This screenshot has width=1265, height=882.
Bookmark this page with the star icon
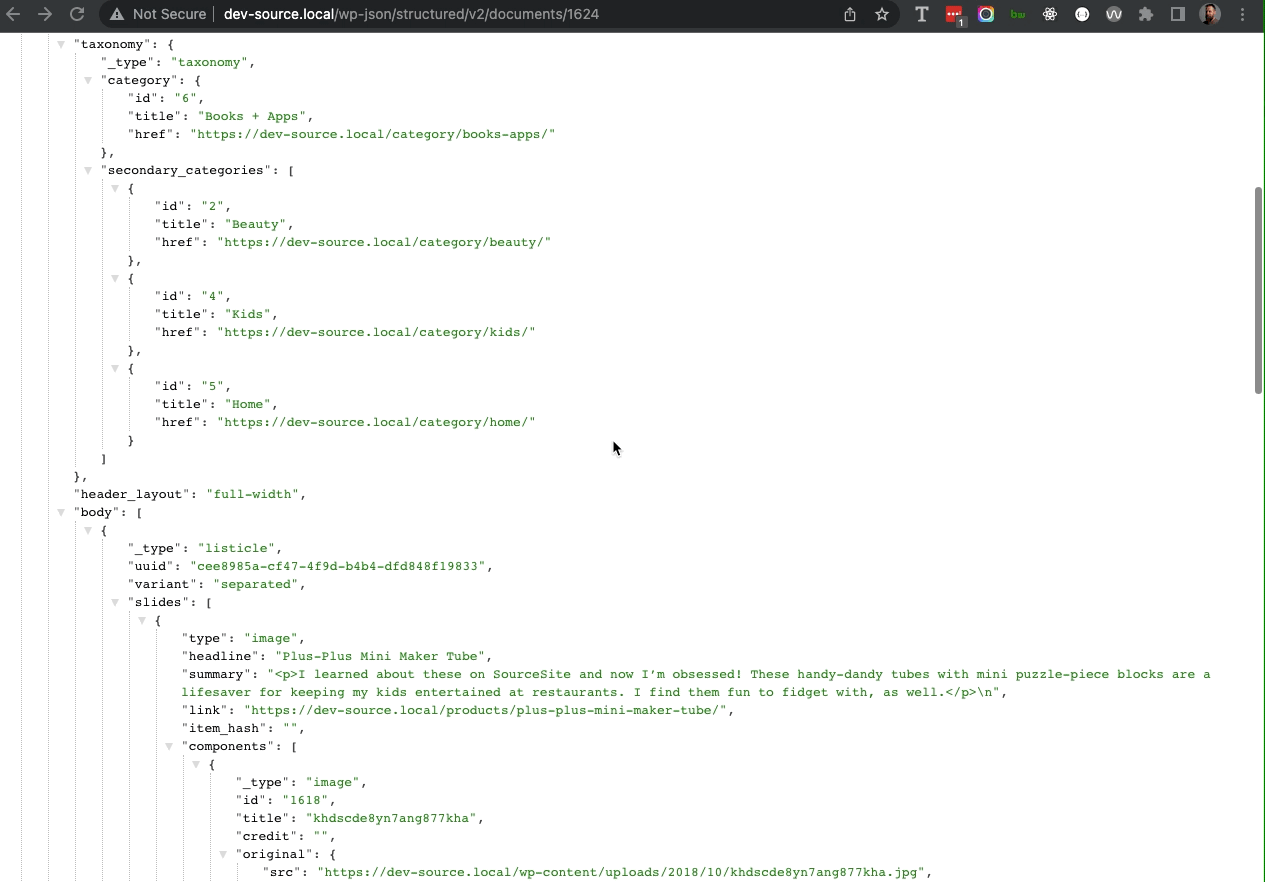[882, 14]
